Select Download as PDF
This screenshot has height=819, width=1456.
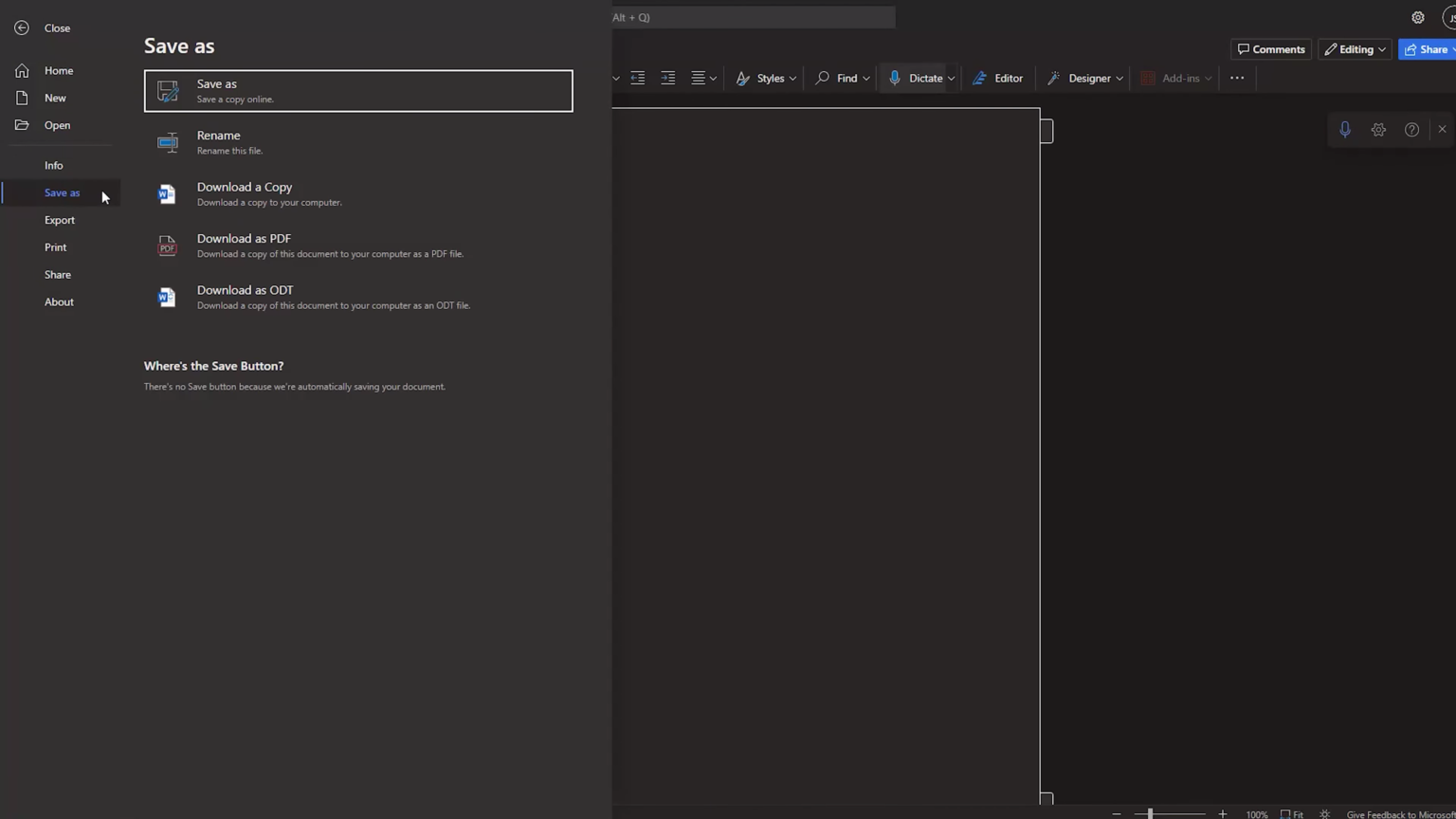[244, 245]
